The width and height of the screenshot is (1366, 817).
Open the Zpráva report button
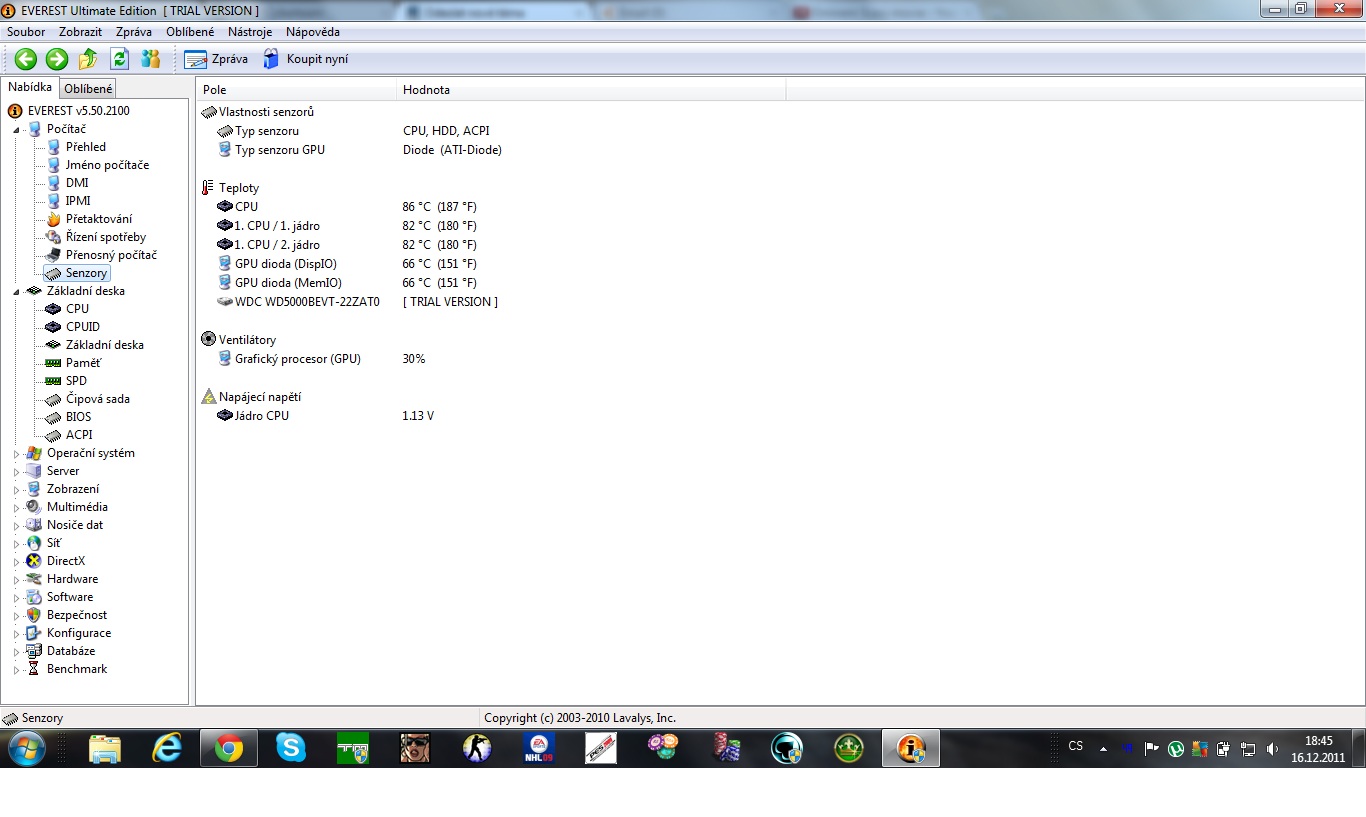(216, 59)
